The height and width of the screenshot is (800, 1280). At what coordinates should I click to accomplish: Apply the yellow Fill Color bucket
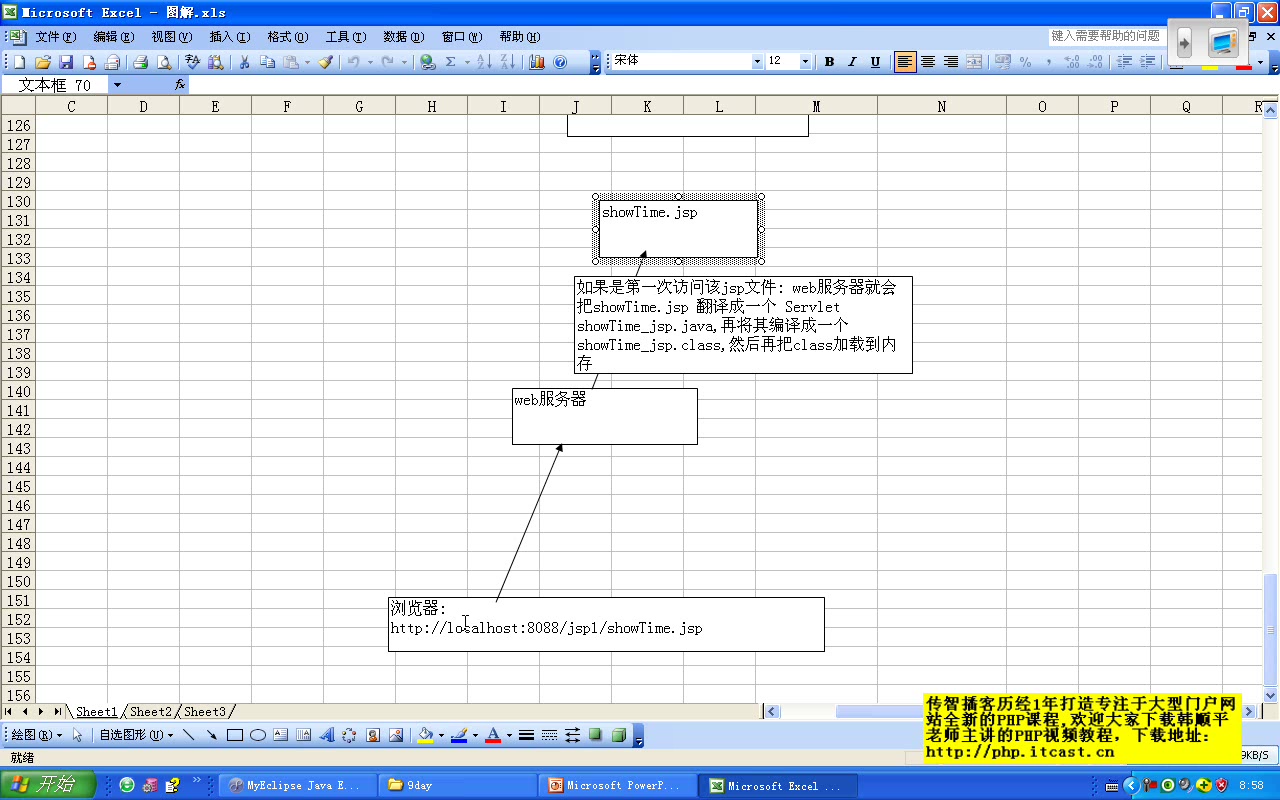click(426, 735)
